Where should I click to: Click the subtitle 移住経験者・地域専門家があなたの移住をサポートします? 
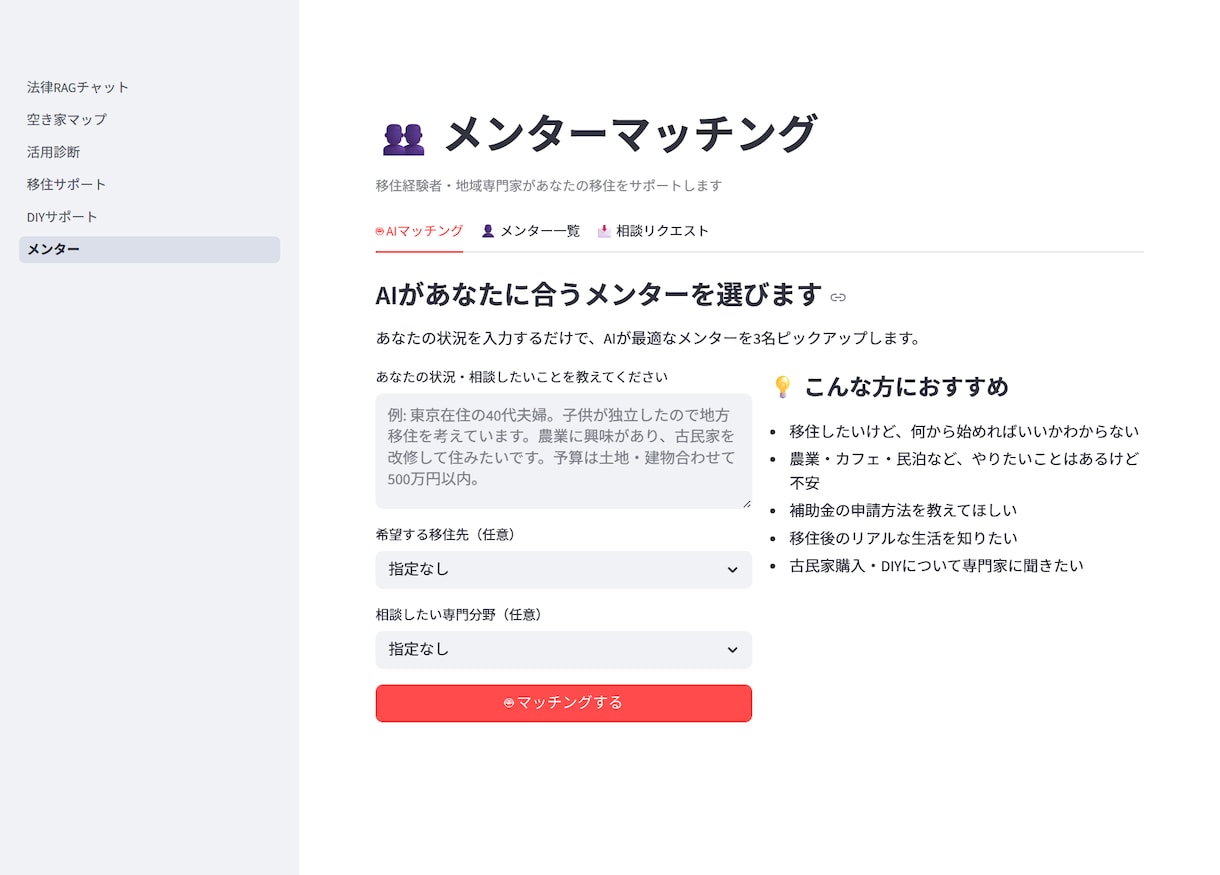coord(549,186)
